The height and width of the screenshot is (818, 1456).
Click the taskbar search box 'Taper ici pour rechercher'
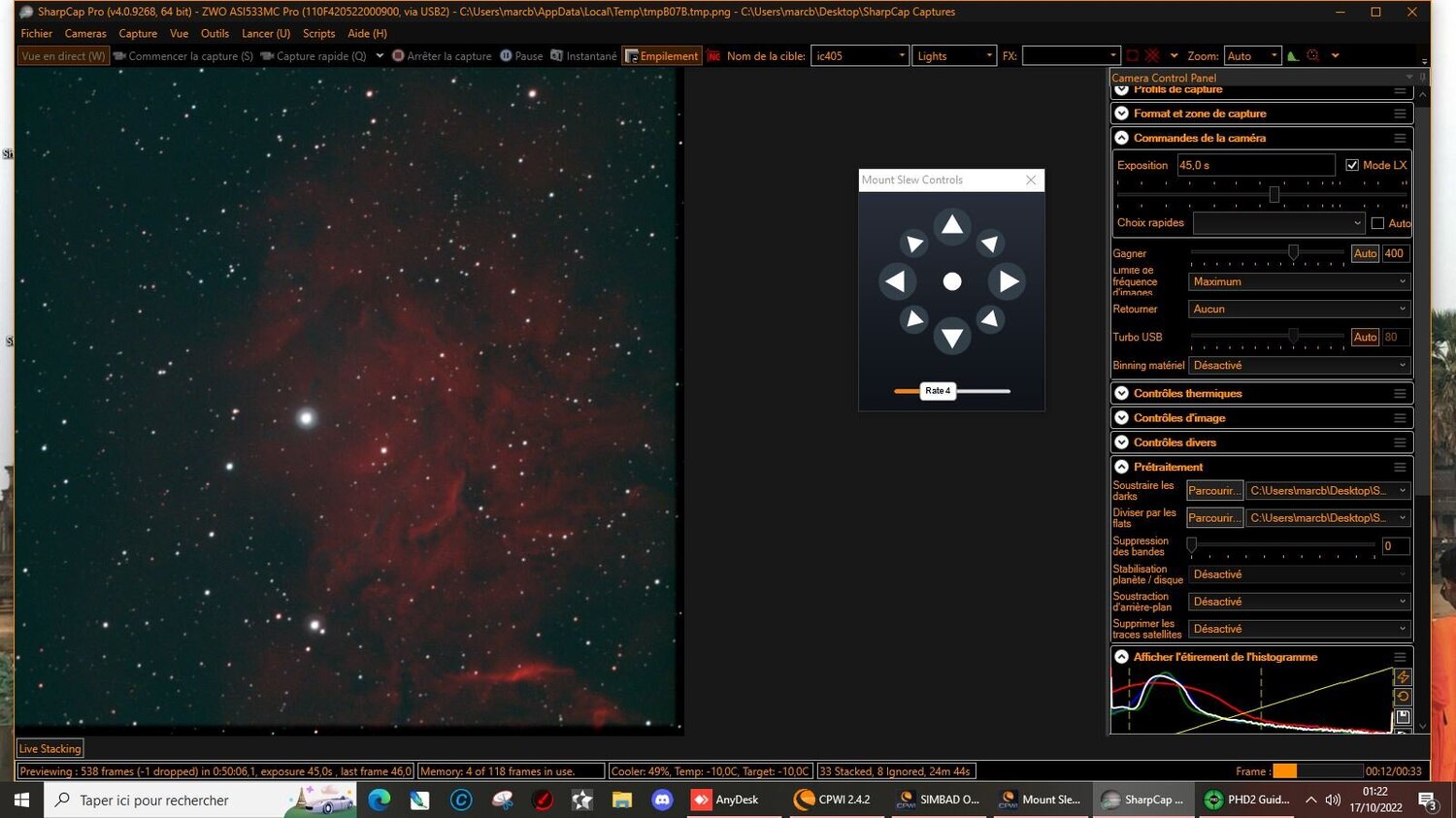coord(200,800)
